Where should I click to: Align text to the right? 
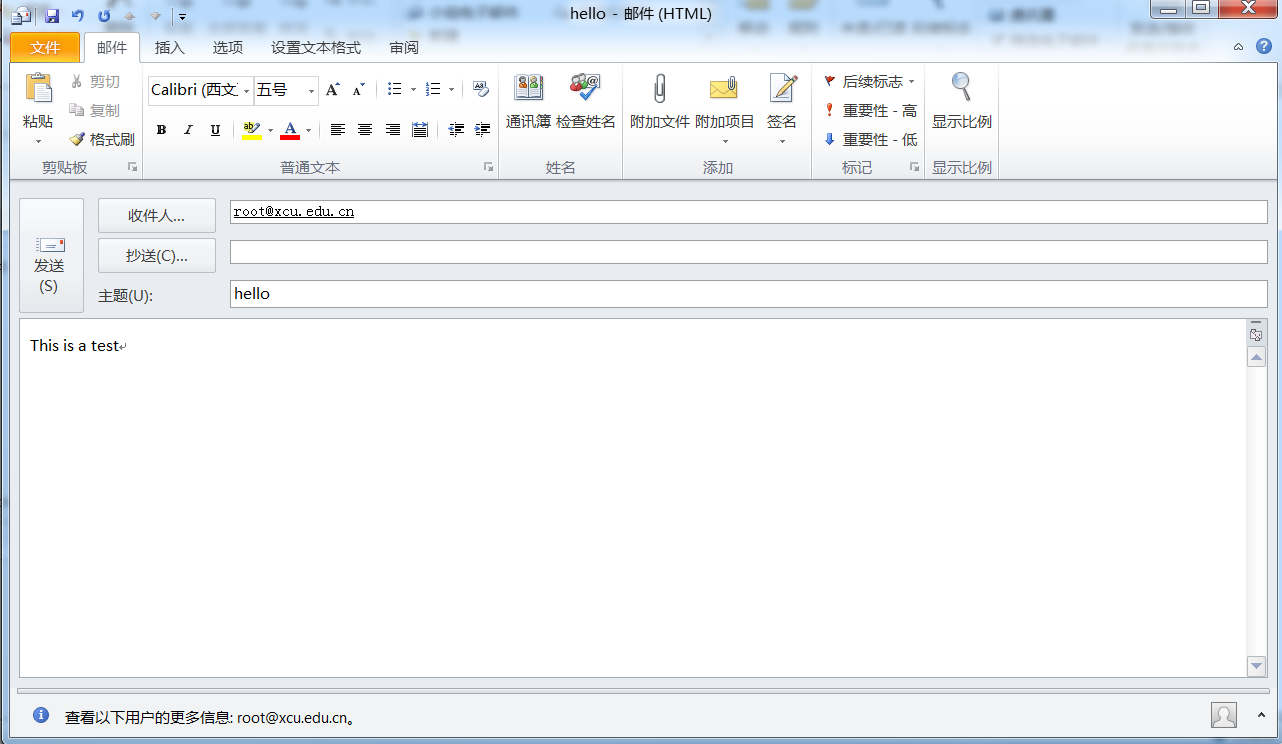(393, 130)
